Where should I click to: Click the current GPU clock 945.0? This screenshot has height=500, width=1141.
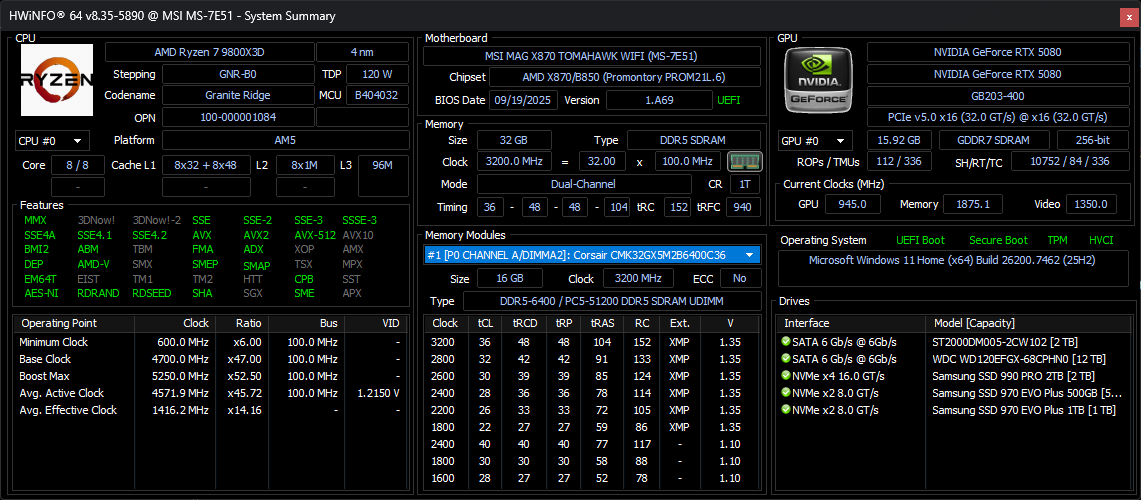pyautogui.click(x=853, y=205)
